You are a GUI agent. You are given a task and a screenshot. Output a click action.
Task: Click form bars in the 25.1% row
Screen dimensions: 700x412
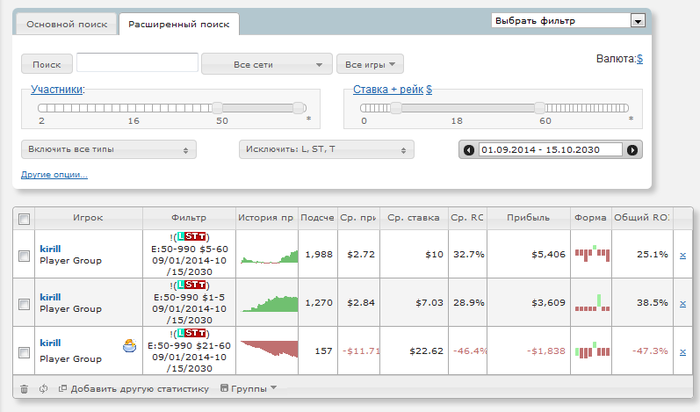click(x=592, y=254)
